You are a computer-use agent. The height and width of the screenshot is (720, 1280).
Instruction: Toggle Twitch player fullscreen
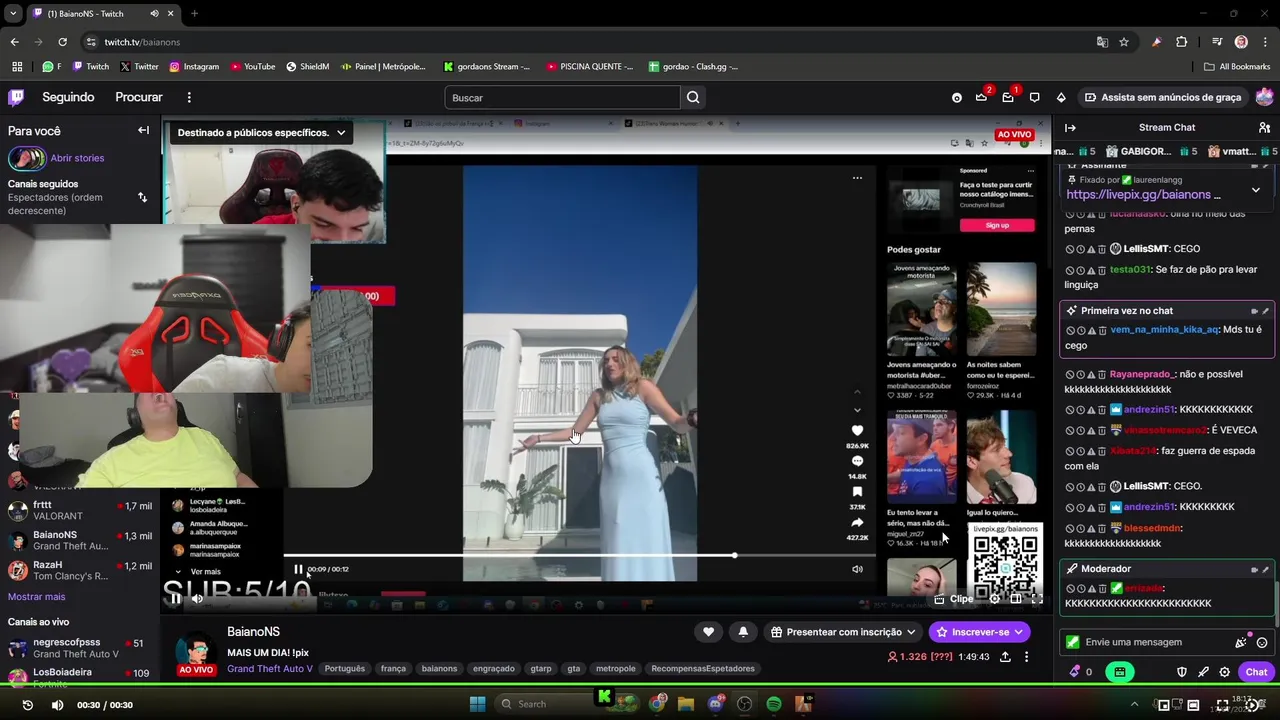(1037, 599)
